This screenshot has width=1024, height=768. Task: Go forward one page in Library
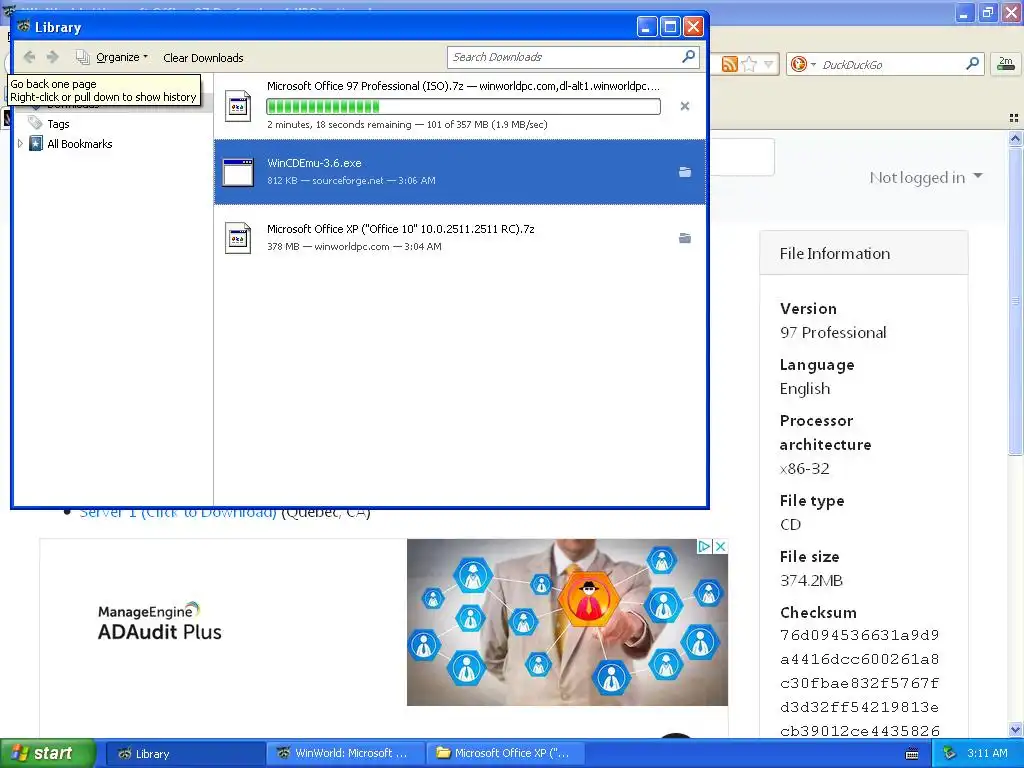pos(53,57)
